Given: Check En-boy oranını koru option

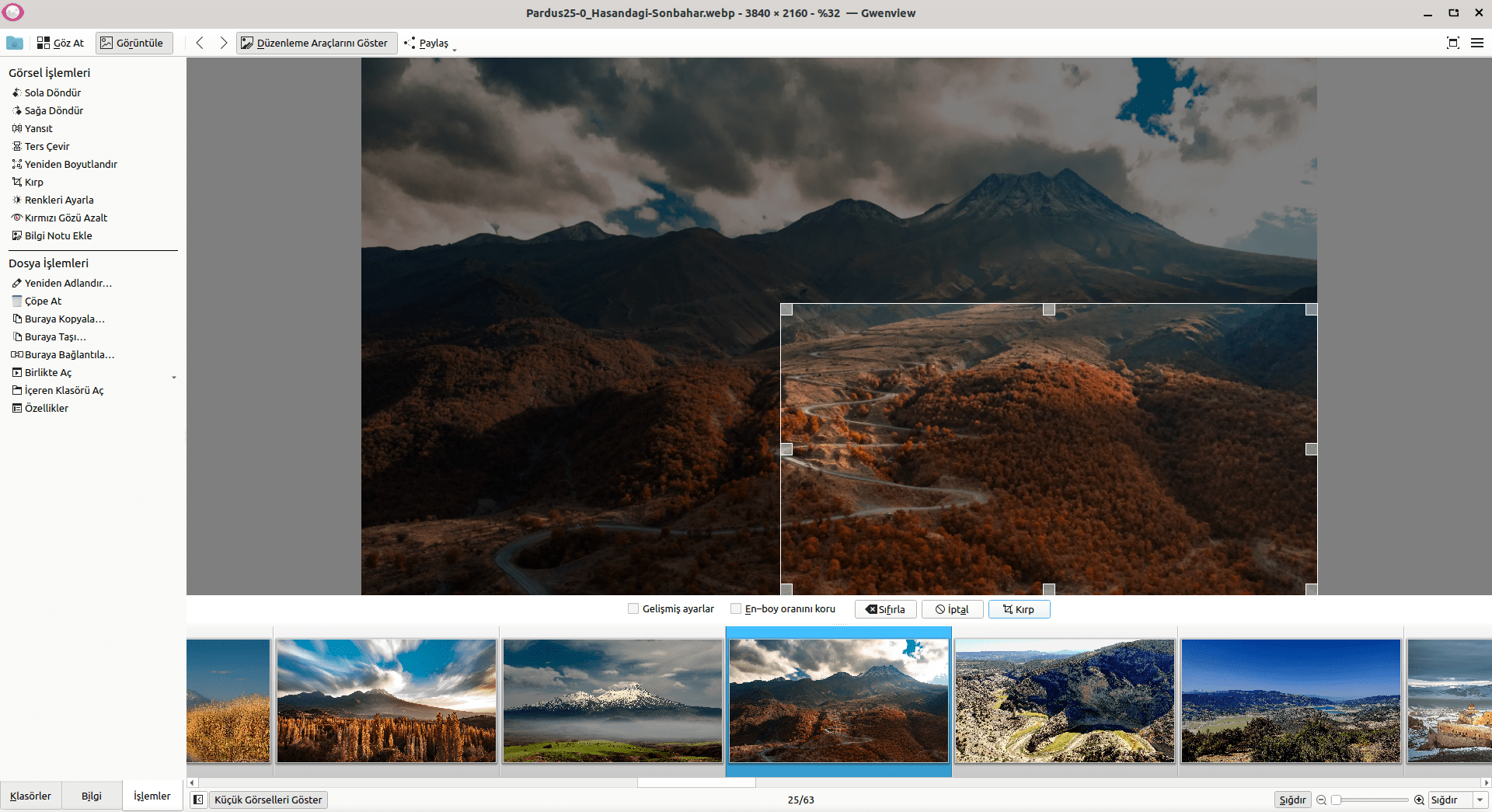Looking at the screenshot, I should (736, 609).
